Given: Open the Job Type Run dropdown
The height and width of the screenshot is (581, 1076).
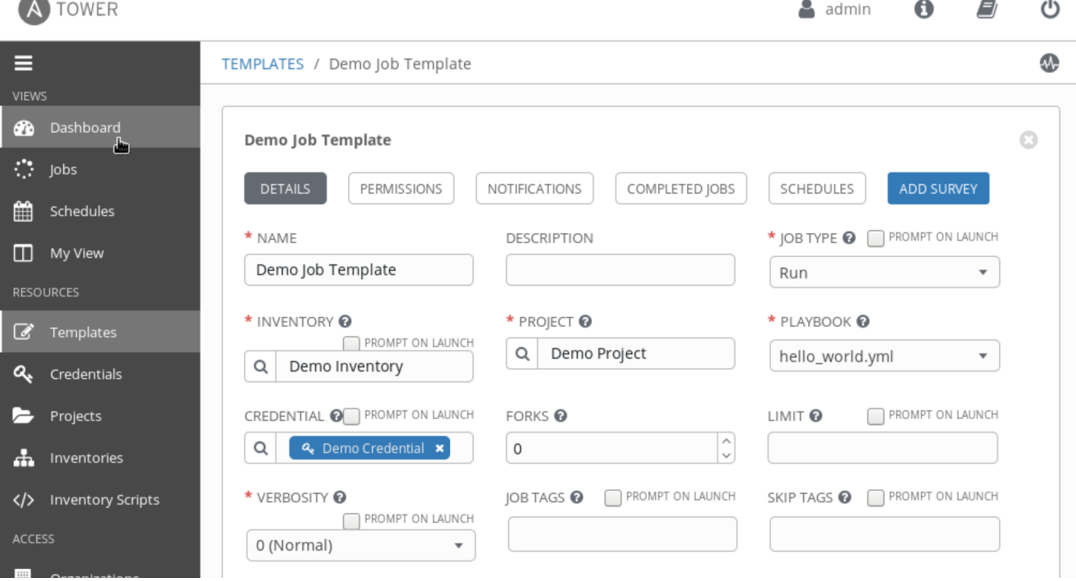Looking at the screenshot, I should click(884, 272).
